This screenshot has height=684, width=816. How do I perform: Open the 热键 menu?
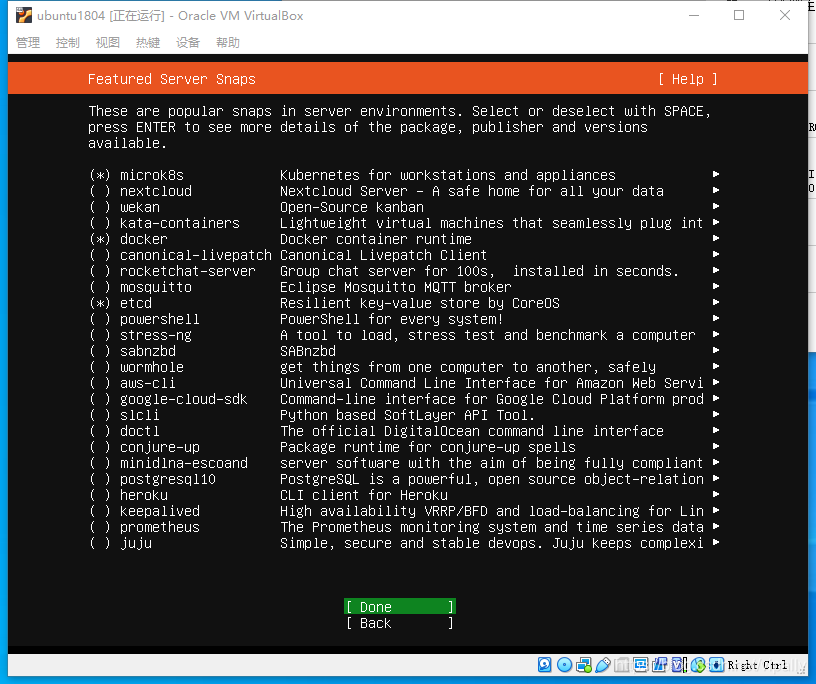tap(148, 43)
